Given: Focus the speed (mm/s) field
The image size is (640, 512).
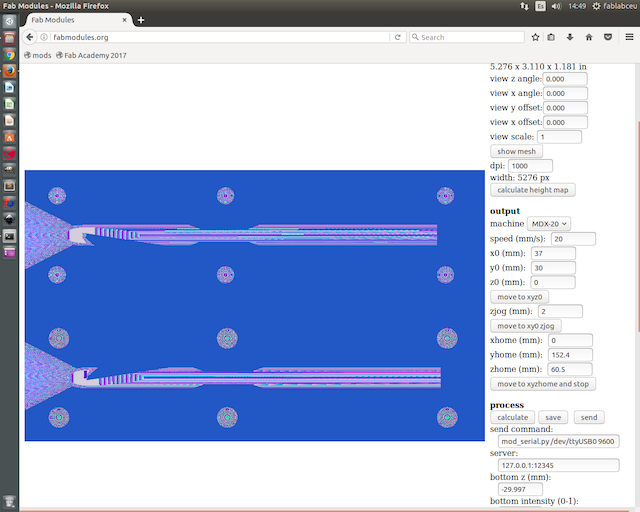Looking at the screenshot, I should (573, 239).
